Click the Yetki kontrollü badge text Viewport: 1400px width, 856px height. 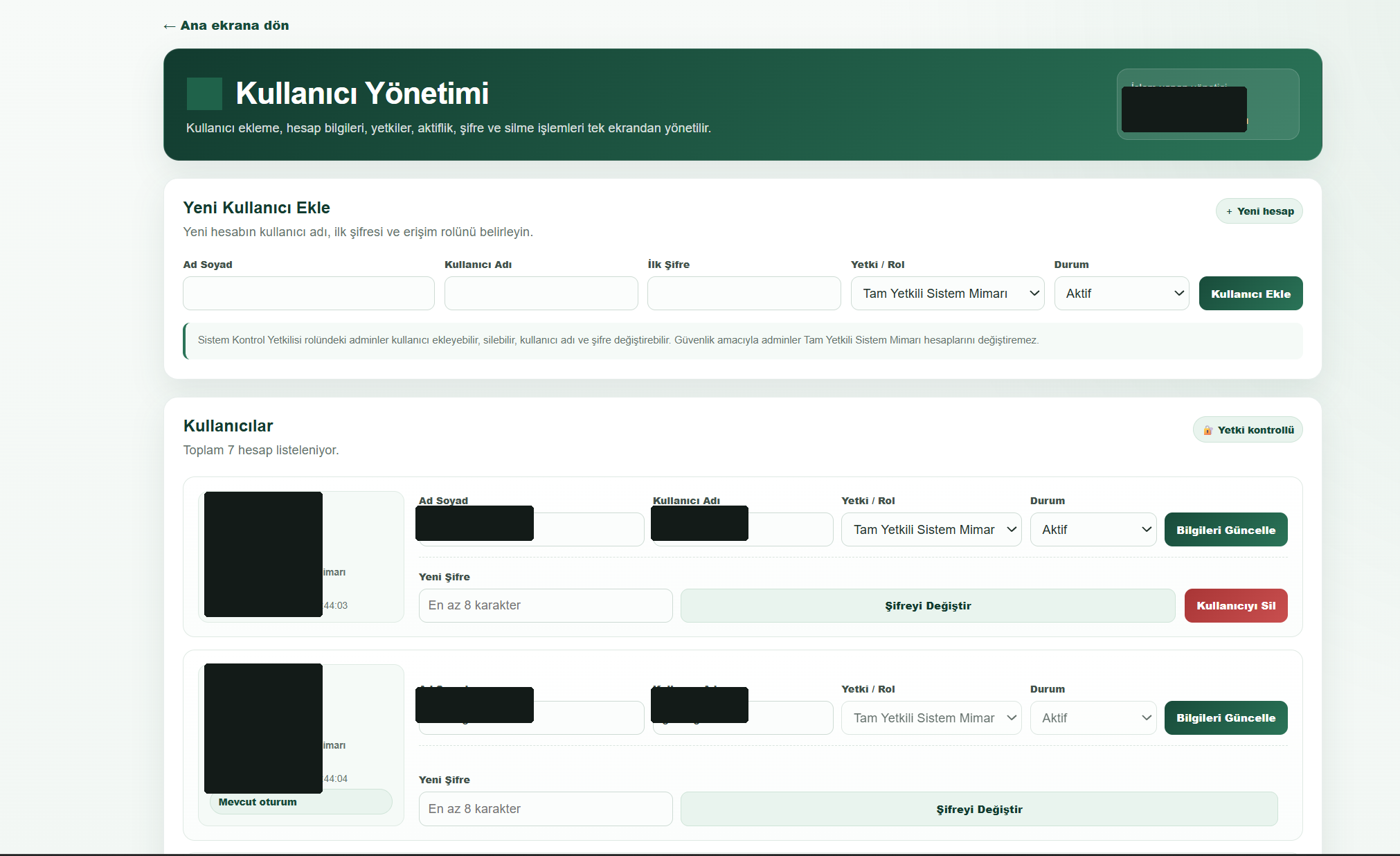tap(1255, 430)
